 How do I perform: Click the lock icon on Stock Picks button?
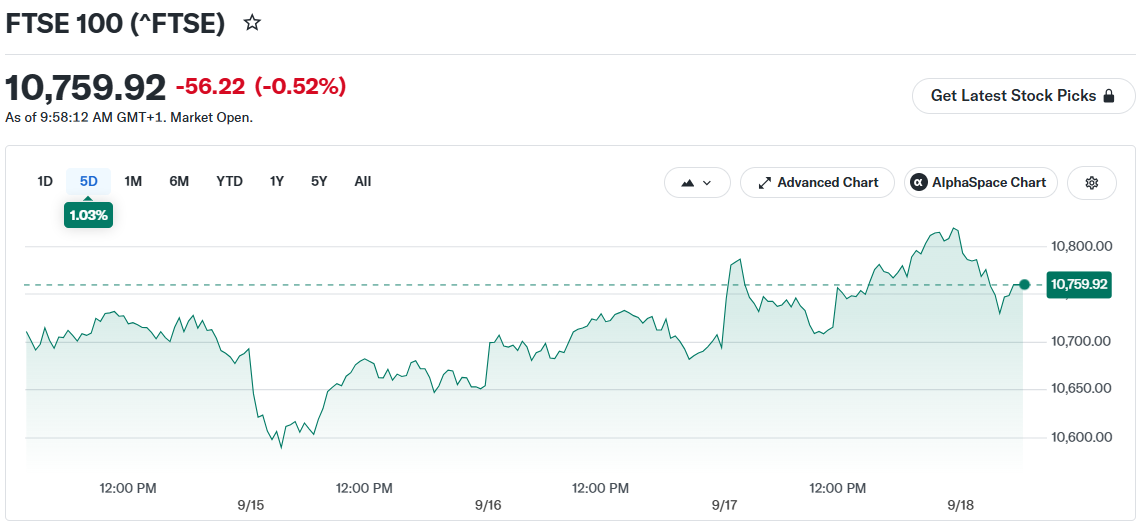point(1109,96)
